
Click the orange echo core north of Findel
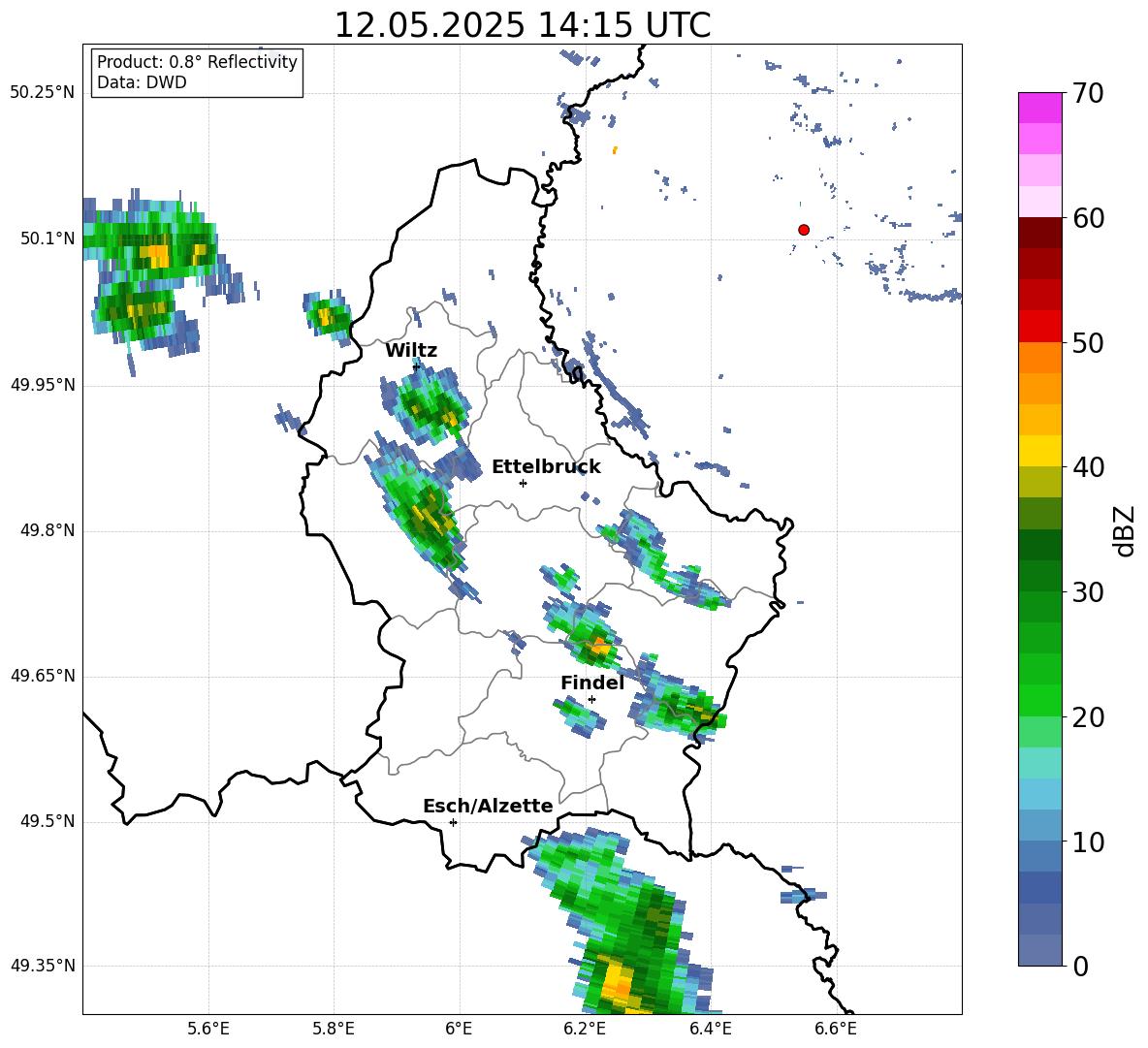pyautogui.click(x=599, y=647)
